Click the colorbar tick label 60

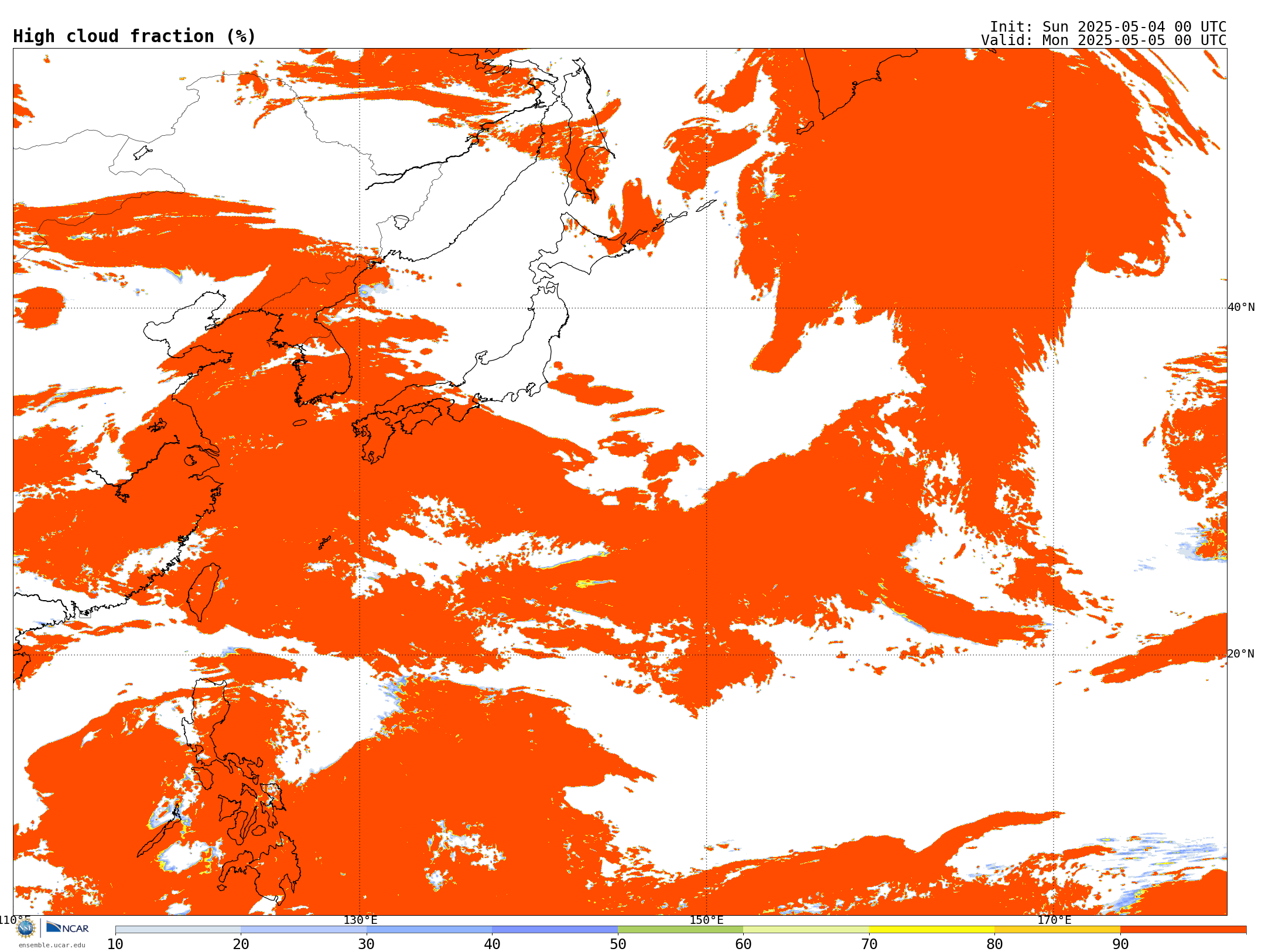[743, 944]
